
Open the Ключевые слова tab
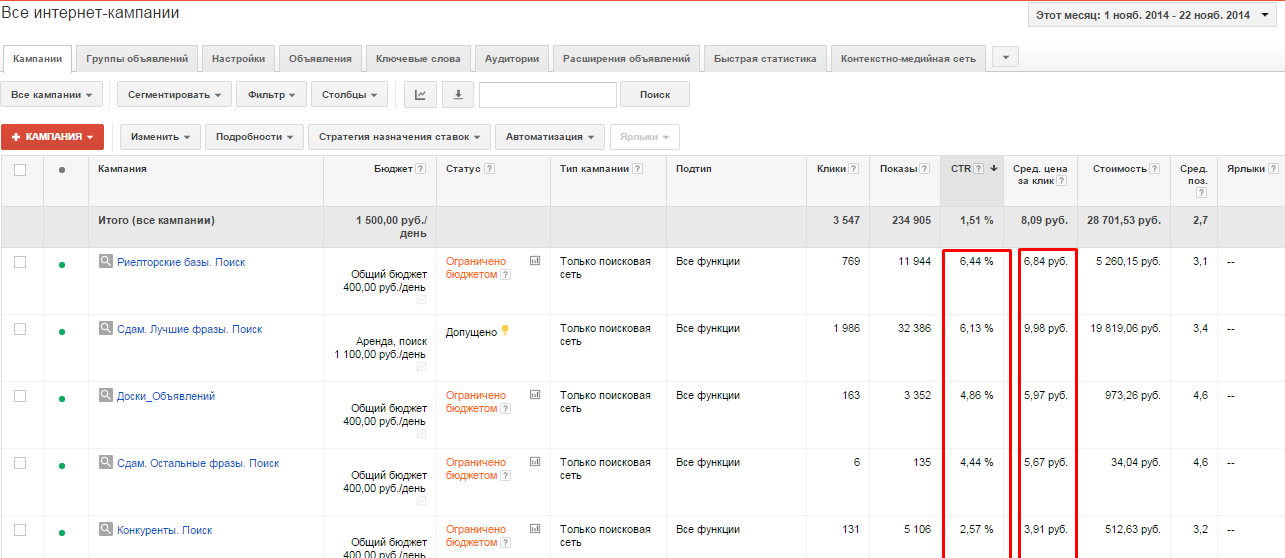[x=418, y=59]
